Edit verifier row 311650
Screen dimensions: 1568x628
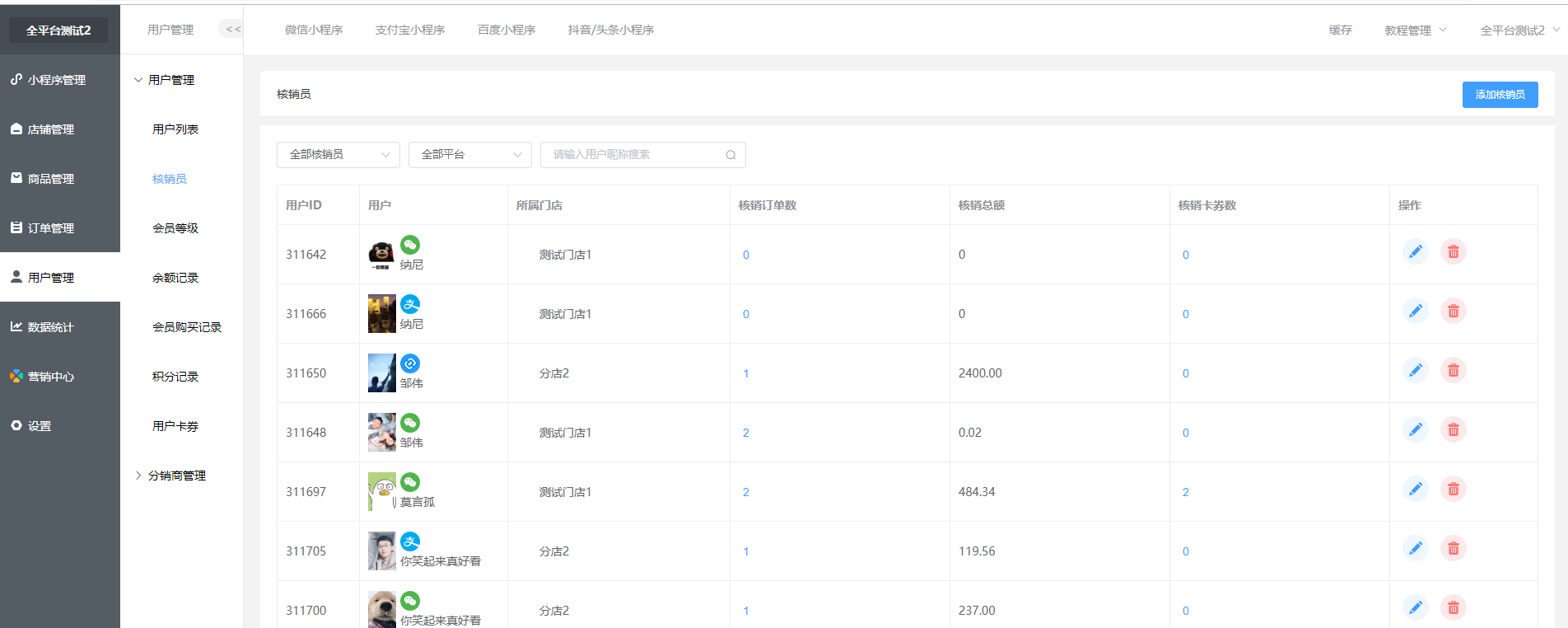coord(1415,371)
